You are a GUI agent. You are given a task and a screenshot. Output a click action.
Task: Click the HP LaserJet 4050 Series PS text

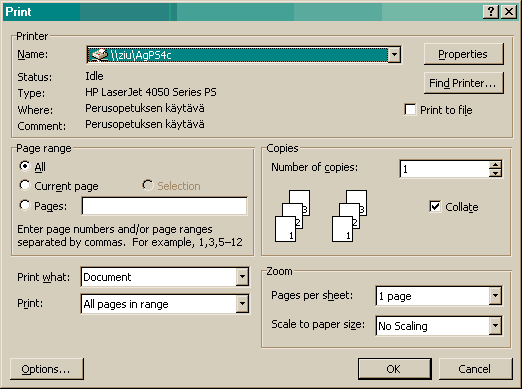click(x=151, y=92)
